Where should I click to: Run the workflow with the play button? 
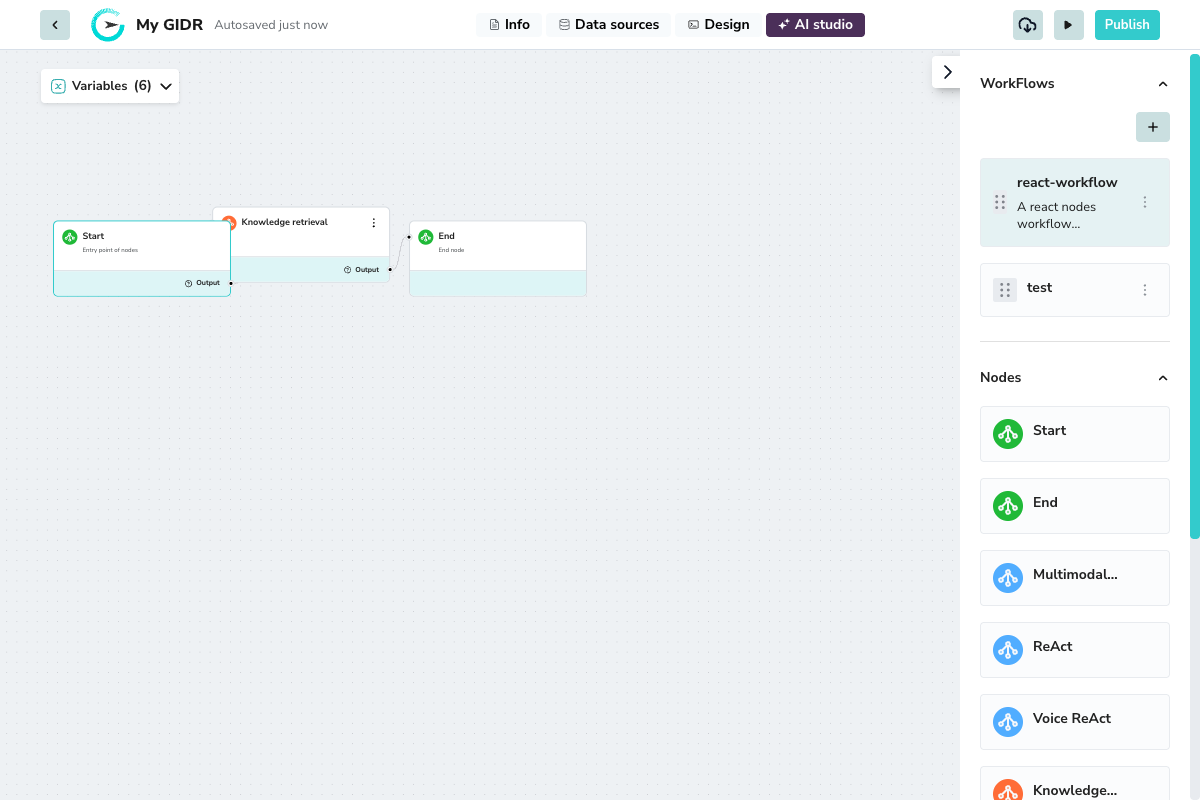coord(1068,24)
